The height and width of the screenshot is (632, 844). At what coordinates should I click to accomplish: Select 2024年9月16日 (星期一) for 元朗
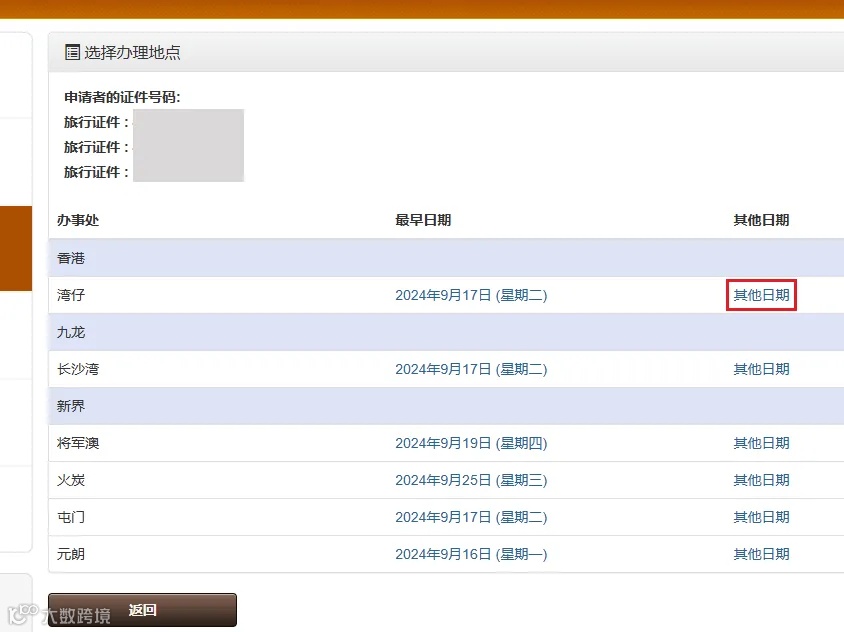coord(471,554)
